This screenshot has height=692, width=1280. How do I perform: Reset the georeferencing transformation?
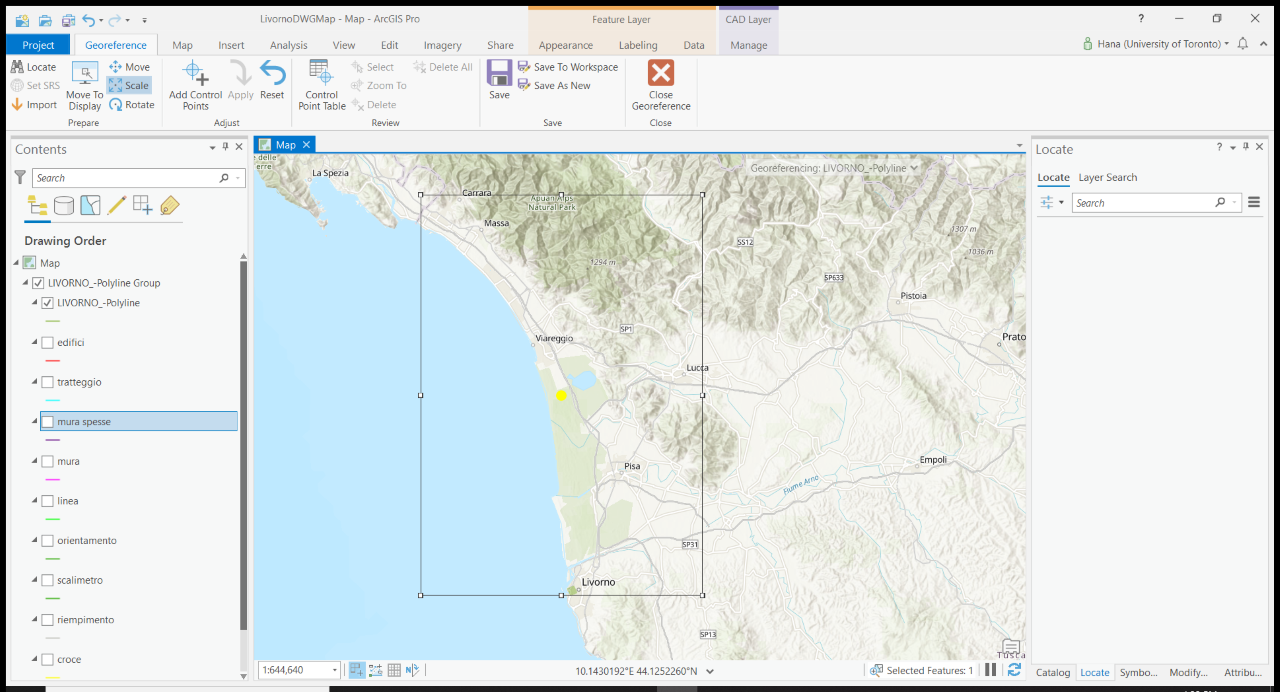pos(272,80)
